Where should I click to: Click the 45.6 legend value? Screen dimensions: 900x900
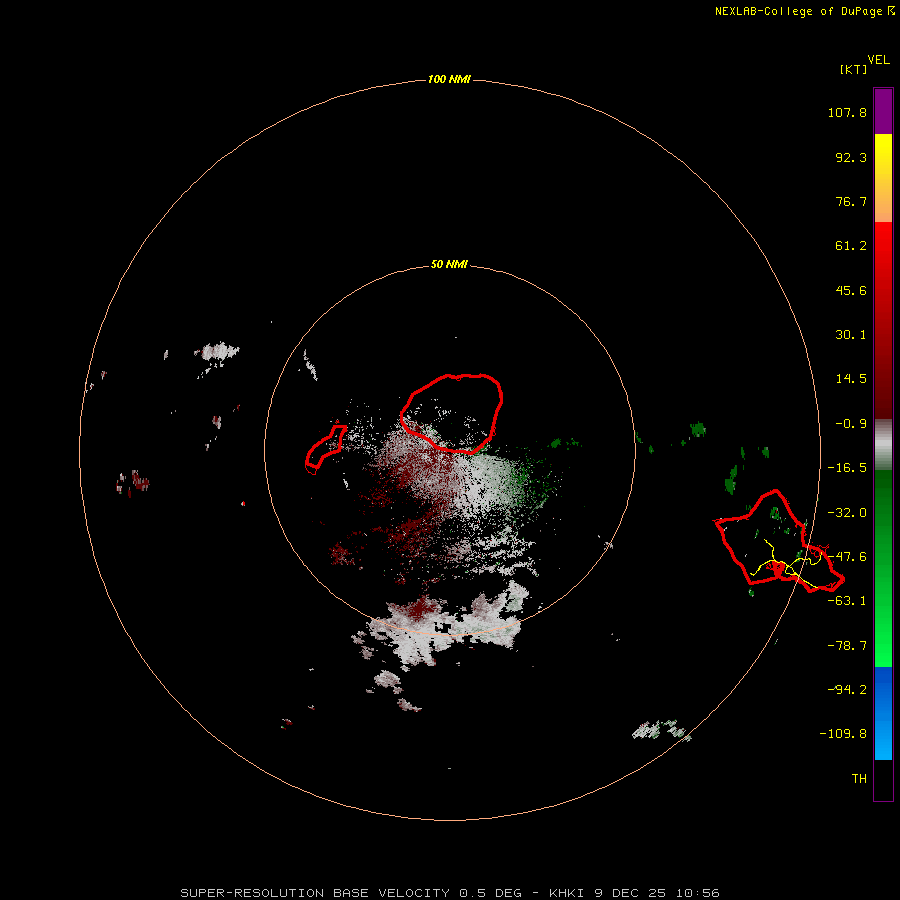(851, 290)
